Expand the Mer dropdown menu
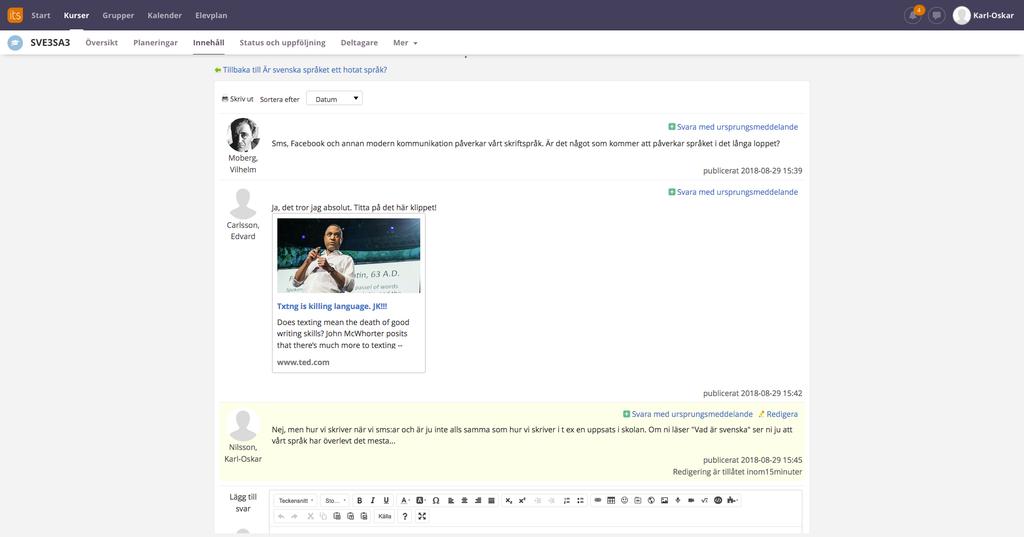Screen dimensions: 1024x537 405,42
